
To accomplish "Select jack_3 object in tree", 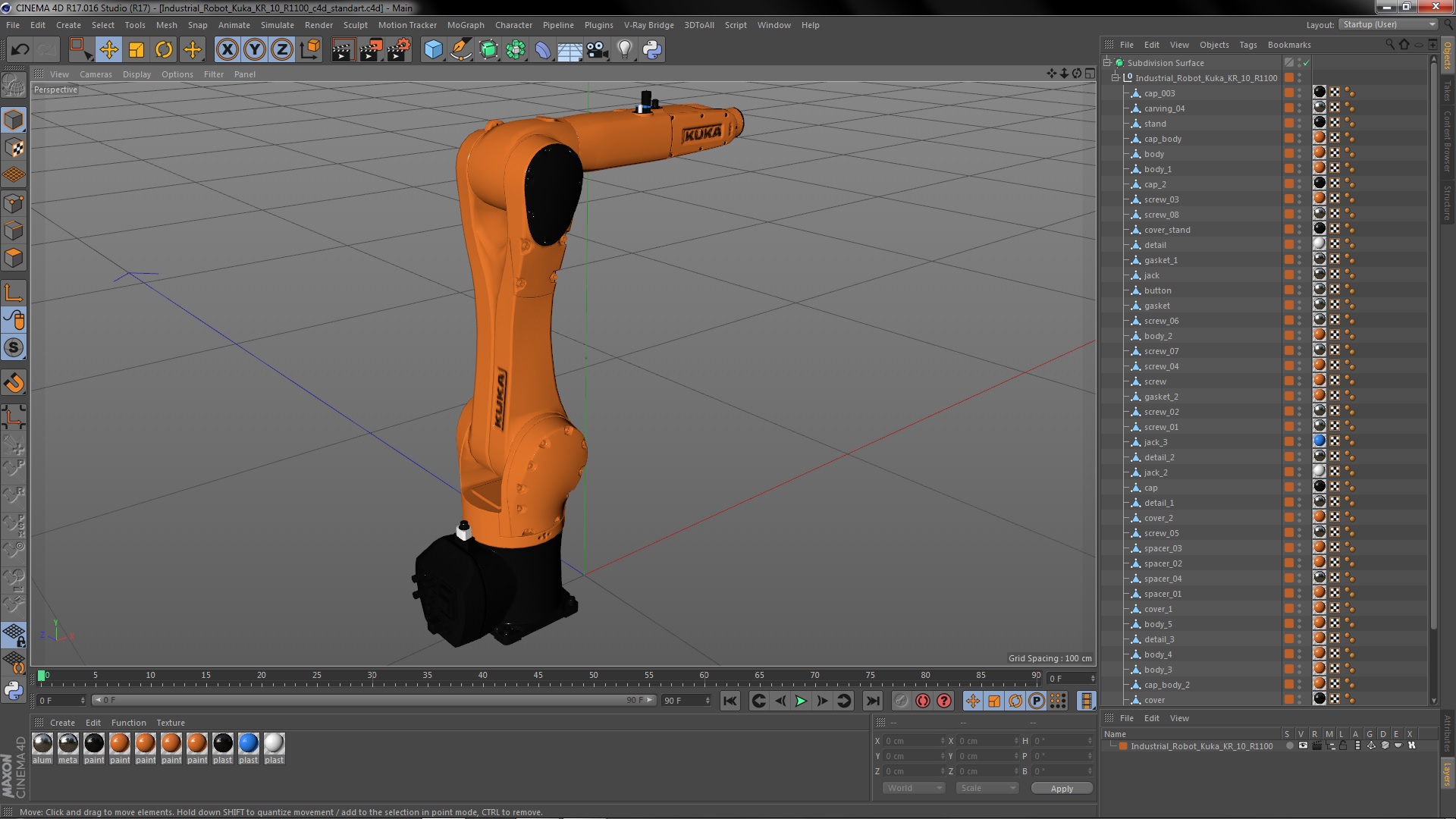I will (1156, 442).
